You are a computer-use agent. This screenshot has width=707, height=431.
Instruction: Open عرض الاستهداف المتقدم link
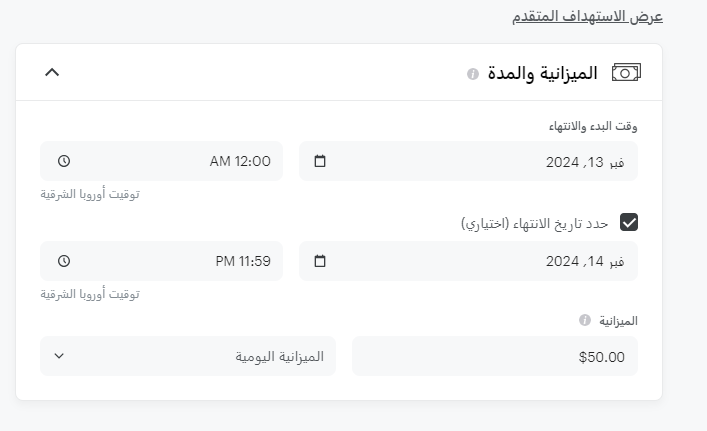pos(588,16)
